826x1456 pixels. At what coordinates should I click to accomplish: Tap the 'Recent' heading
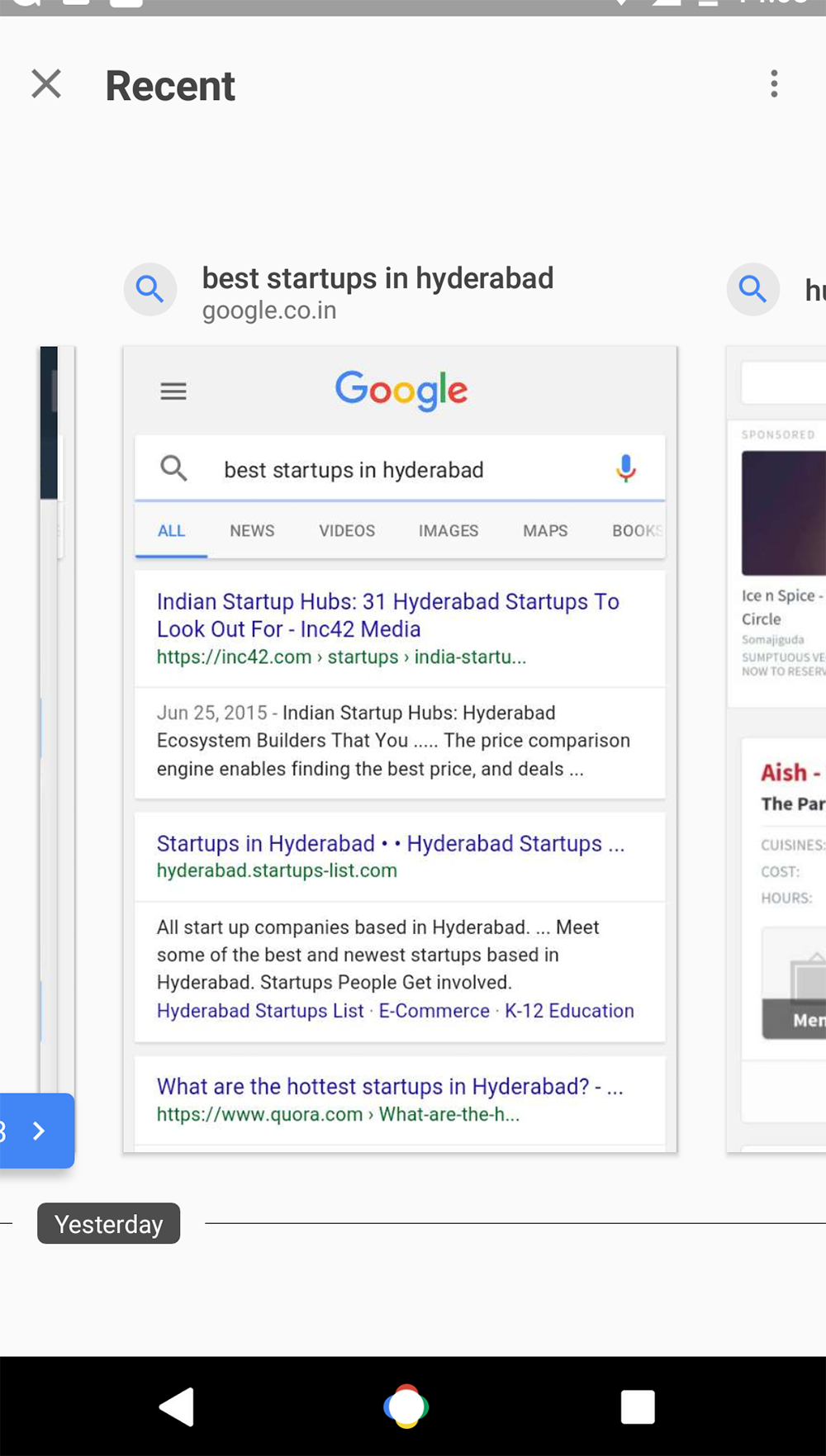tap(170, 86)
